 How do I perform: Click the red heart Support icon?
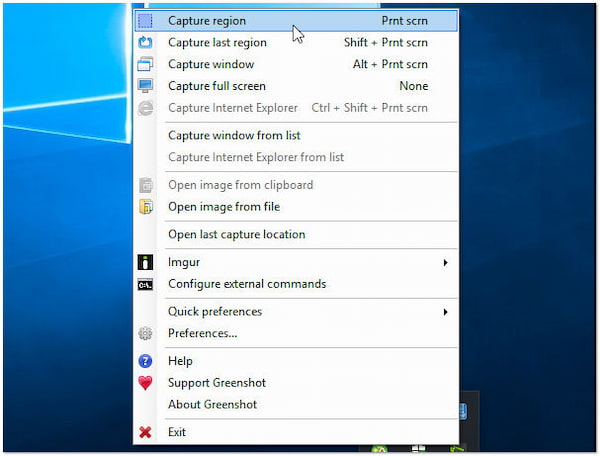[x=145, y=383]
